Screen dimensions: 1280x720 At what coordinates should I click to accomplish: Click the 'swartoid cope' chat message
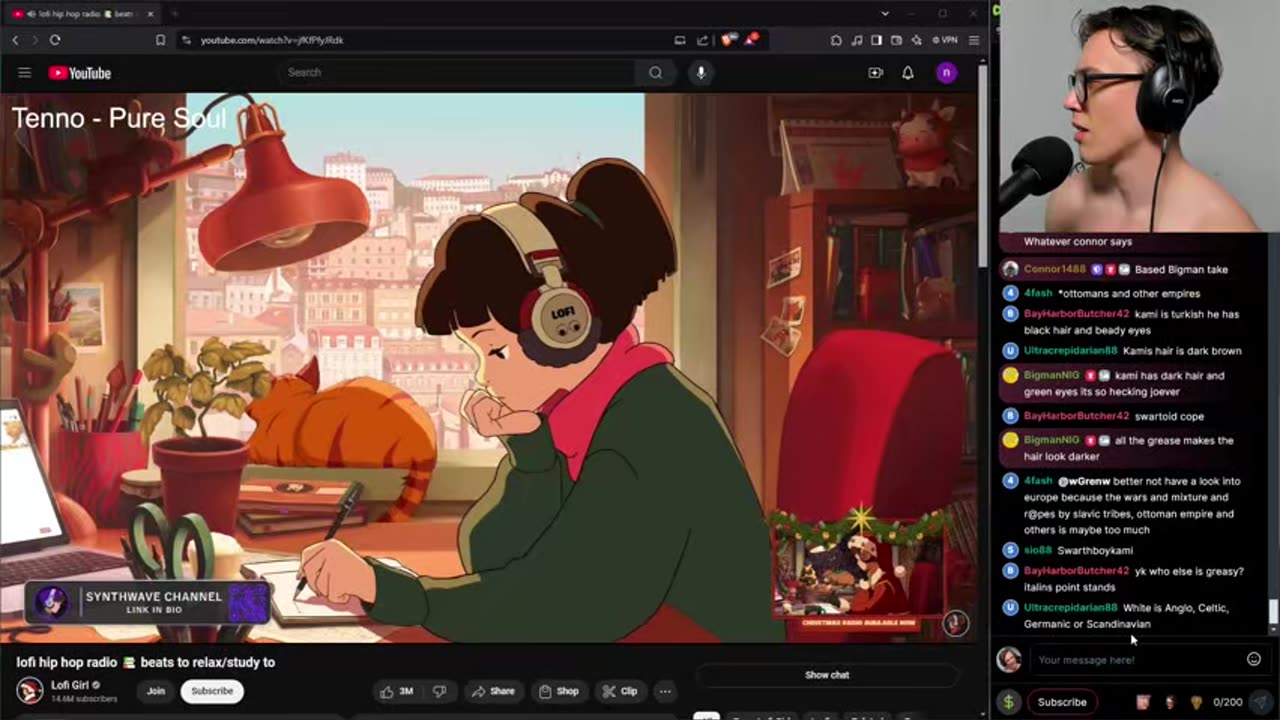(1169, 416)
